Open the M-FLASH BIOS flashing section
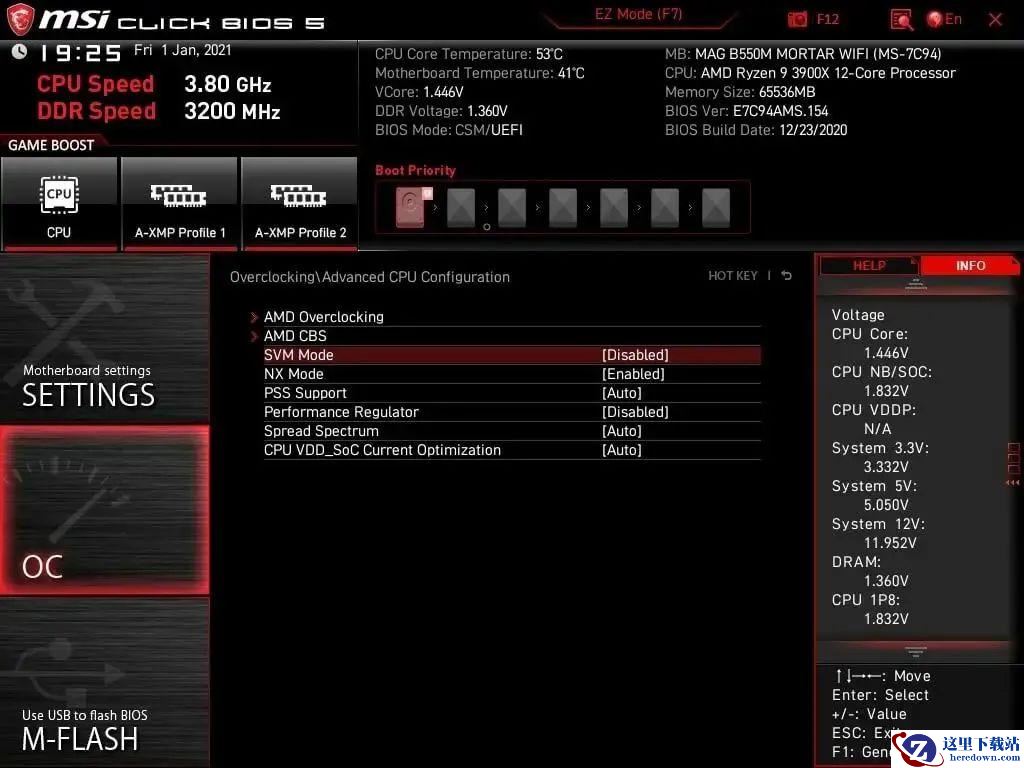Image resolution: width=1024 pixels, height=768 pixels. 104,682
